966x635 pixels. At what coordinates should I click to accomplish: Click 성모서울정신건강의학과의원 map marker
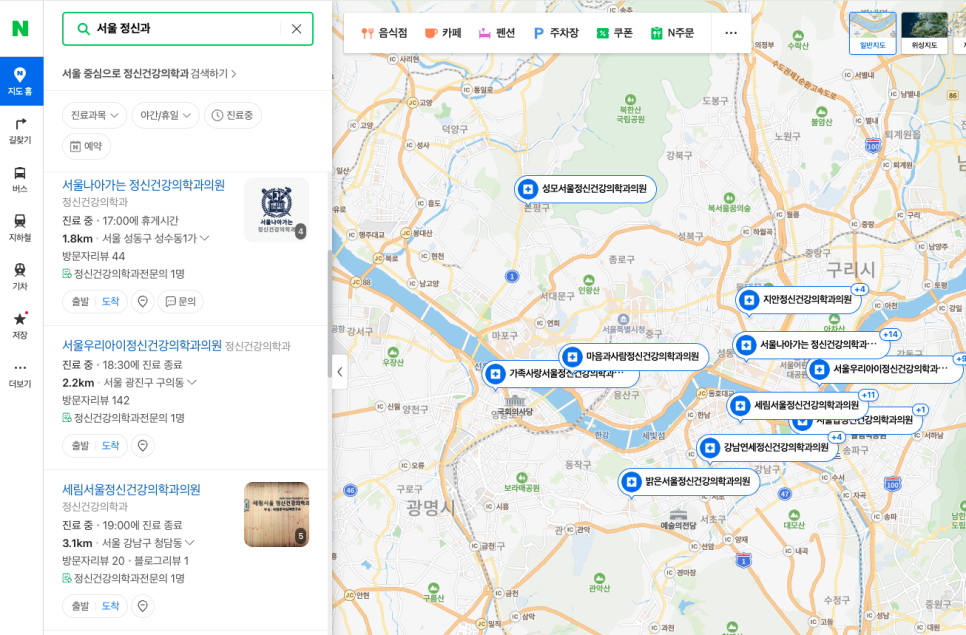(x=585, y=189)
